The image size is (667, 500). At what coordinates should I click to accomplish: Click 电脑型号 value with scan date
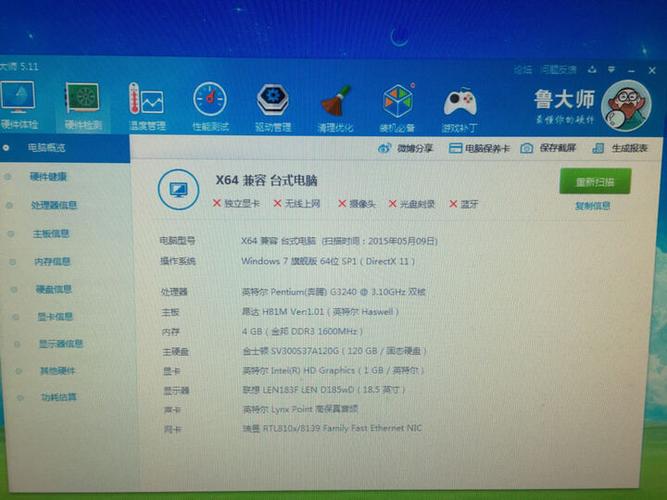coord(339,241)
